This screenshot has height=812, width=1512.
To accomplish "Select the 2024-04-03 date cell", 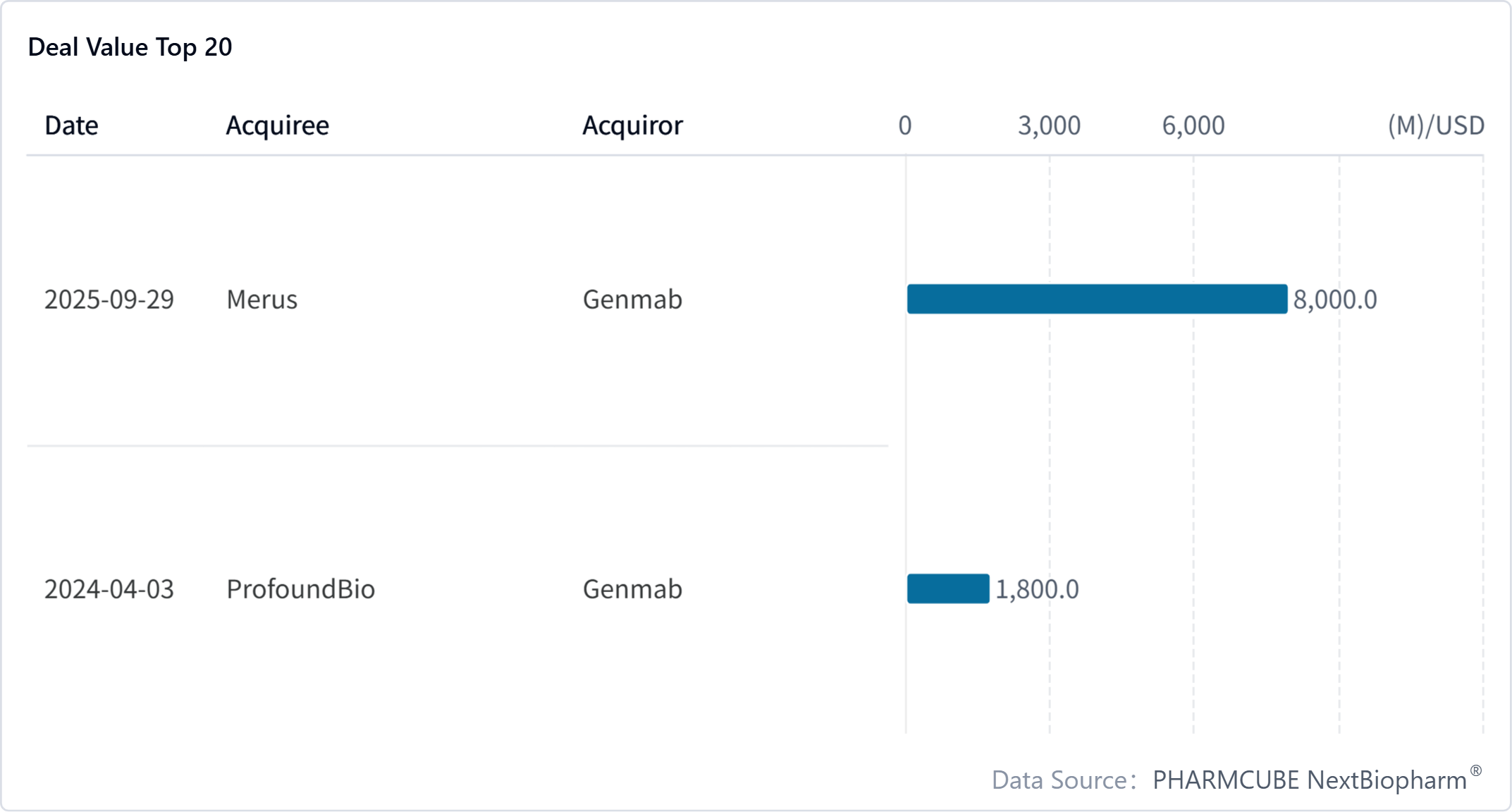I will click(x=109, y=589).
